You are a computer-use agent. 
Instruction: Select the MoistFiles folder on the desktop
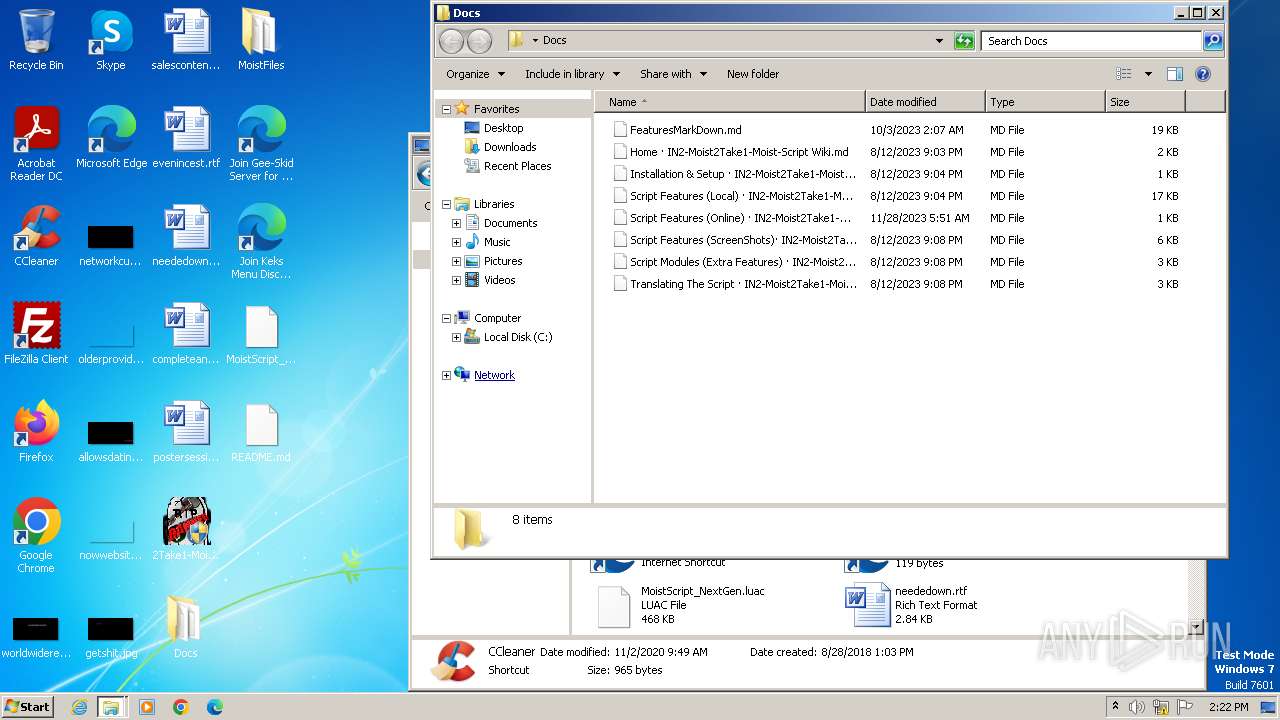pyautogui.click(x=261, y=40)
